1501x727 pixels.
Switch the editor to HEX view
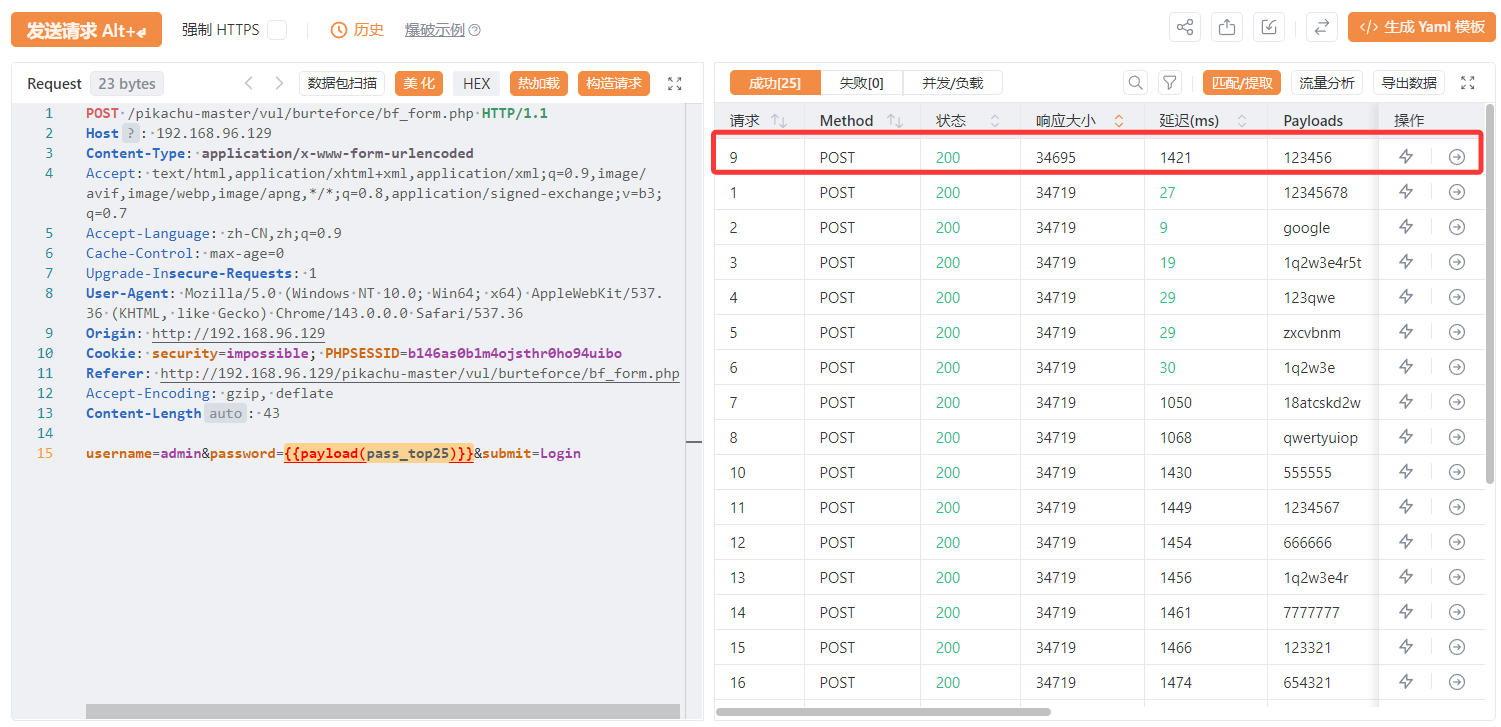476,83
